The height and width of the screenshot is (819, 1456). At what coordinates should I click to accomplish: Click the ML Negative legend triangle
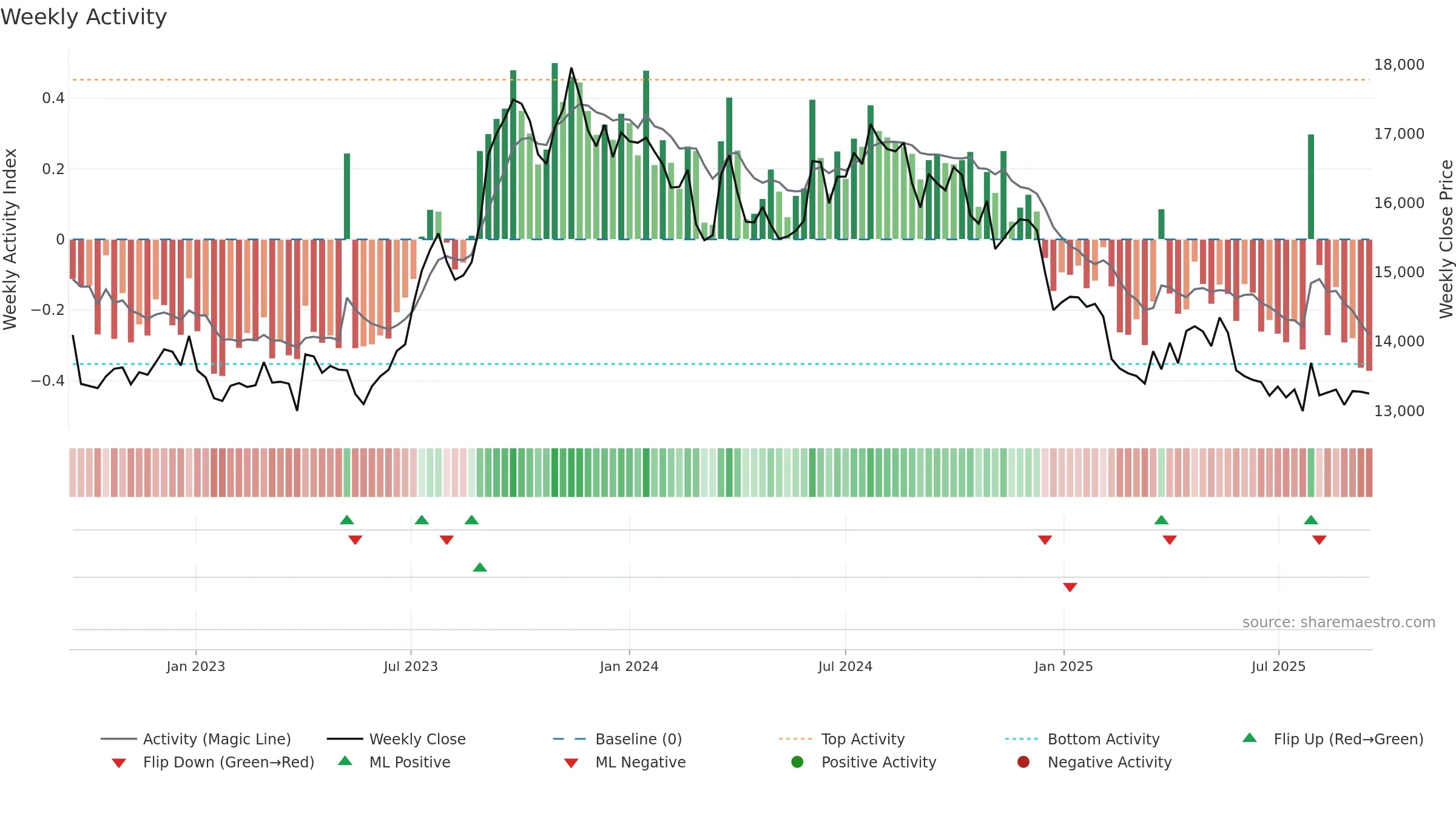(571, 763)
